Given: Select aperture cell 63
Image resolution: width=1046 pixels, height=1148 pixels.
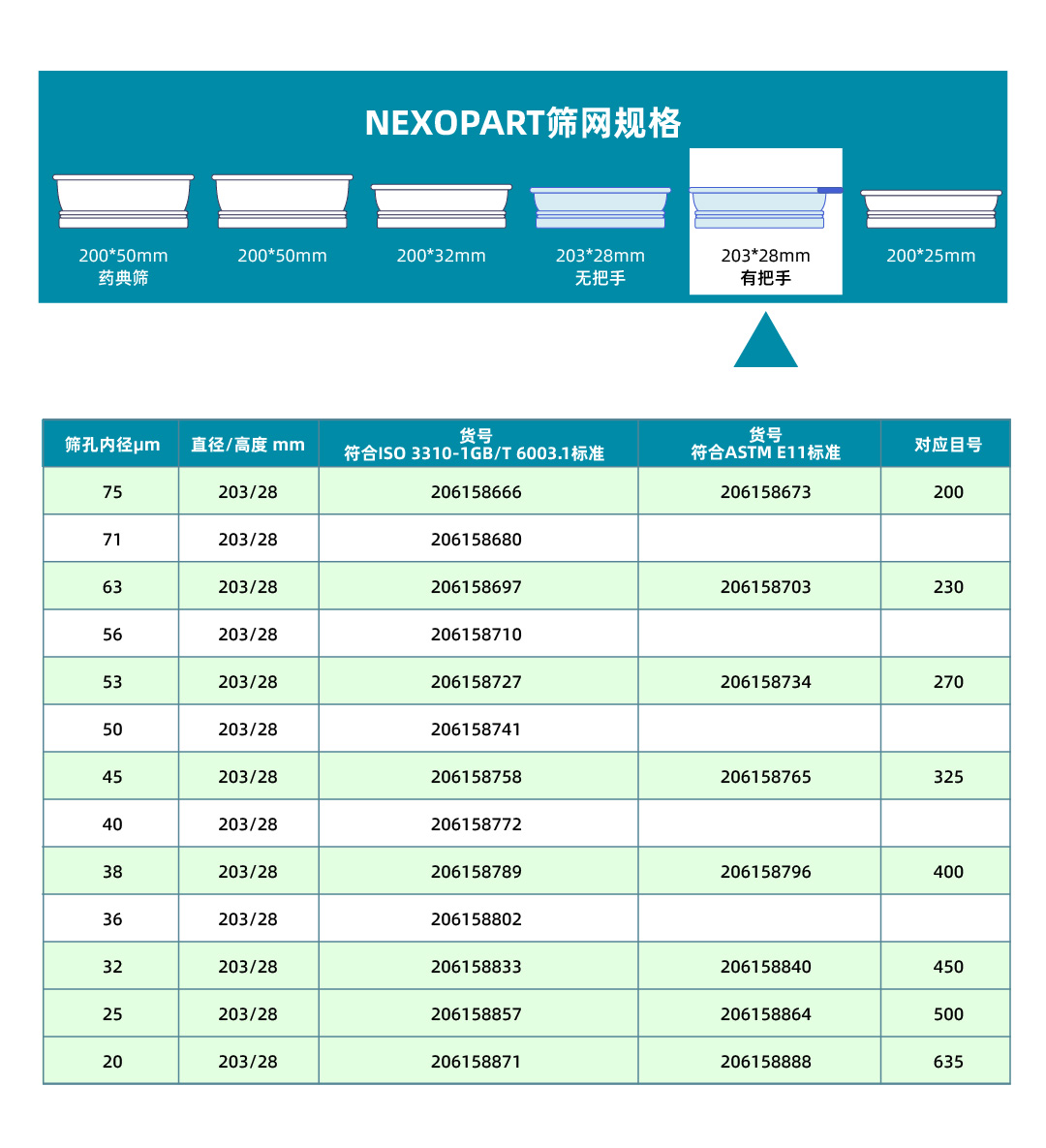Looking at the screenshot, I should 112,587.
